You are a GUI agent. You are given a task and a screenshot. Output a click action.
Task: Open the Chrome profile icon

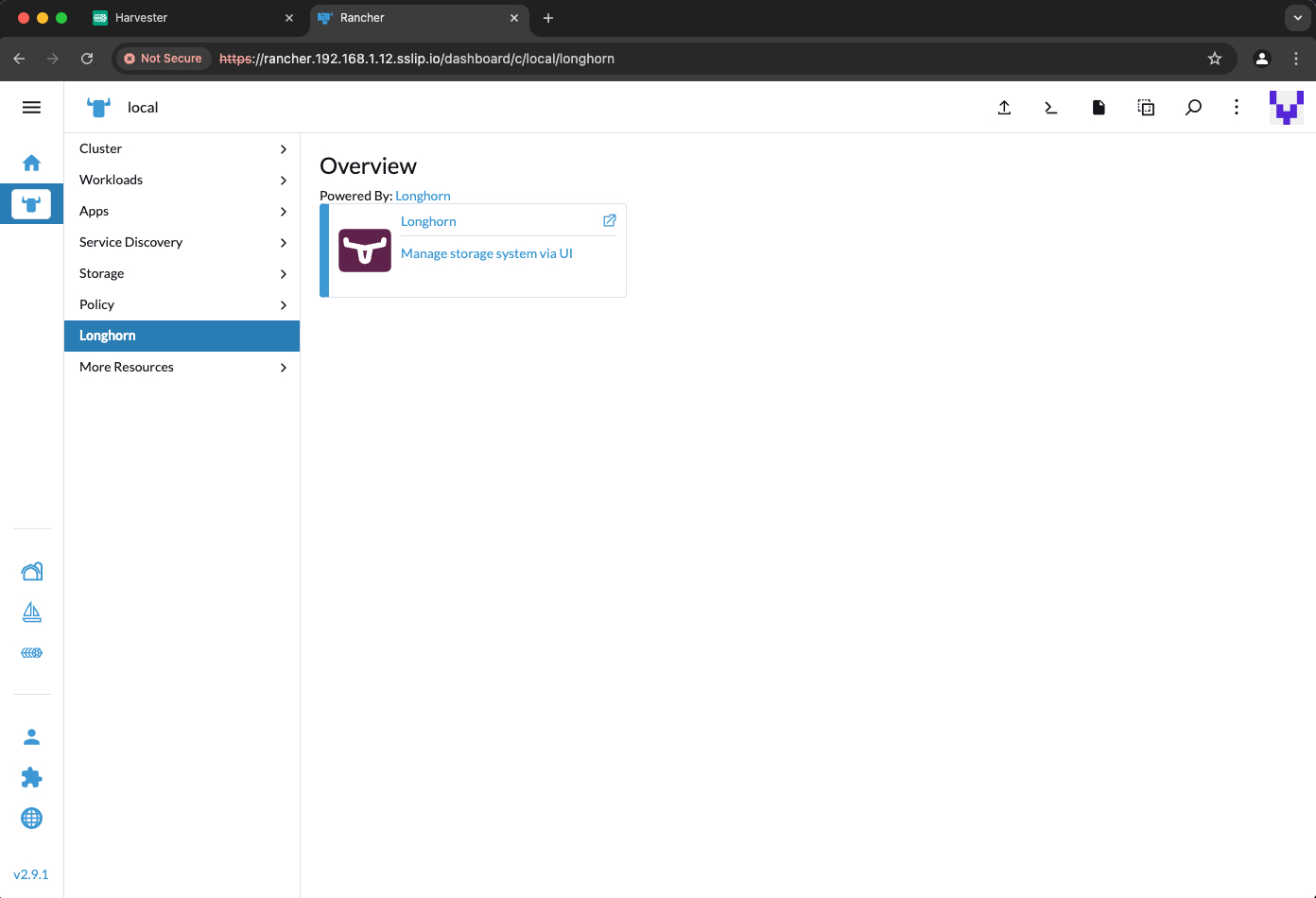pyautogui.click(x=1262, y=59)
